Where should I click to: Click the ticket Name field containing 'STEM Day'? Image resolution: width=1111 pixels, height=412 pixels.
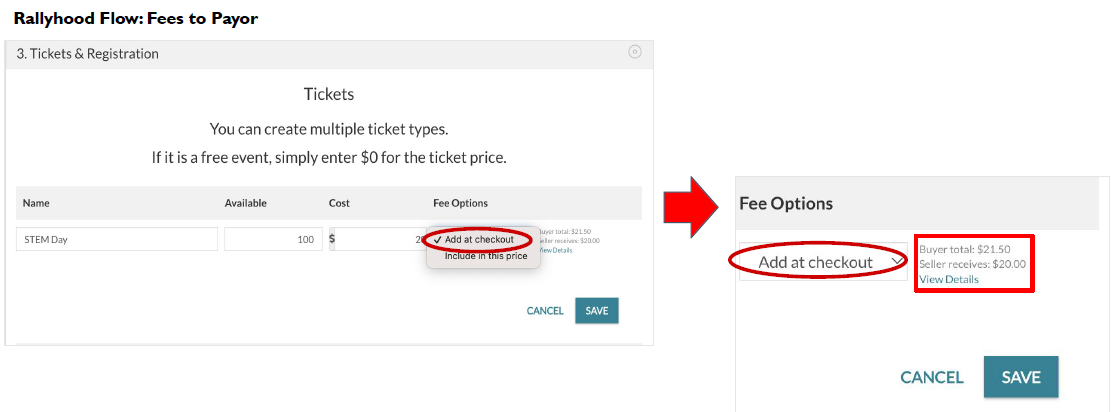pyautogui.click(x=118, y=239)
